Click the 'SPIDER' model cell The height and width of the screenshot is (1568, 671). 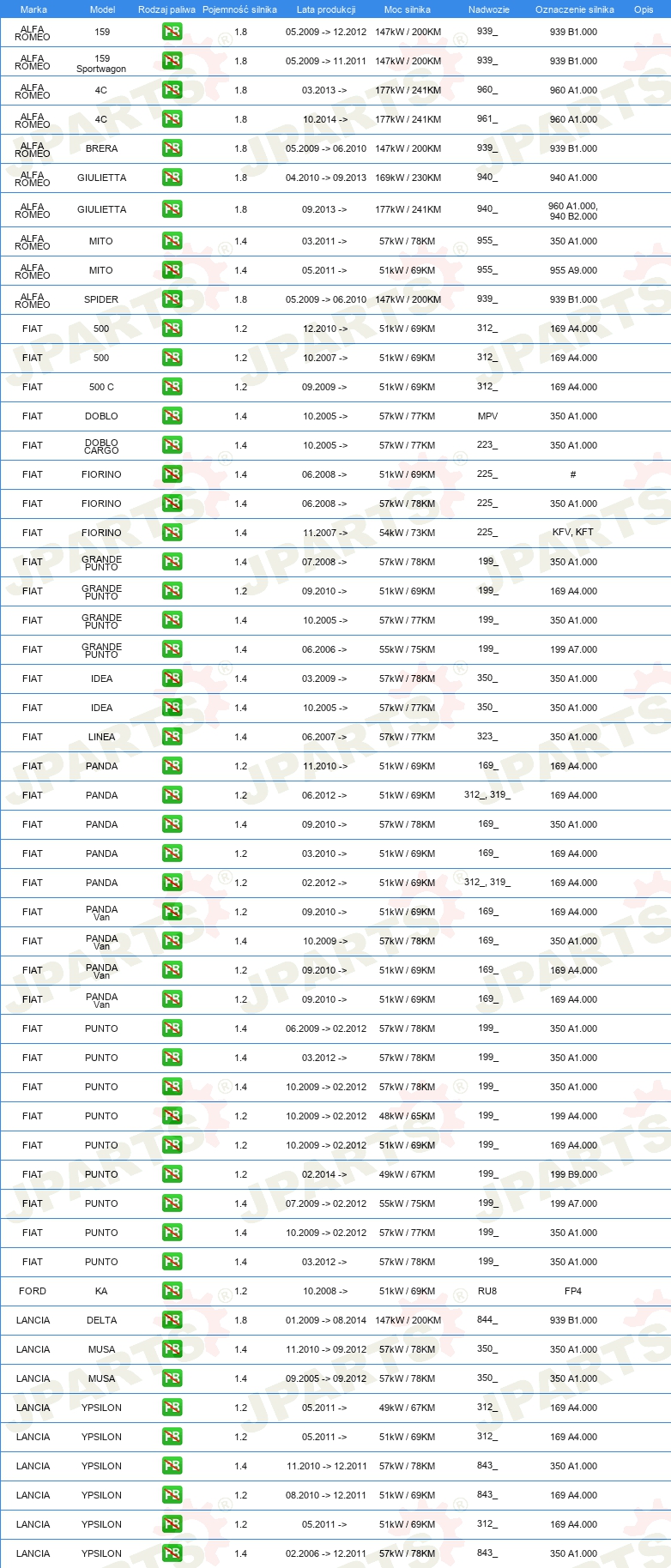[101, 299]
